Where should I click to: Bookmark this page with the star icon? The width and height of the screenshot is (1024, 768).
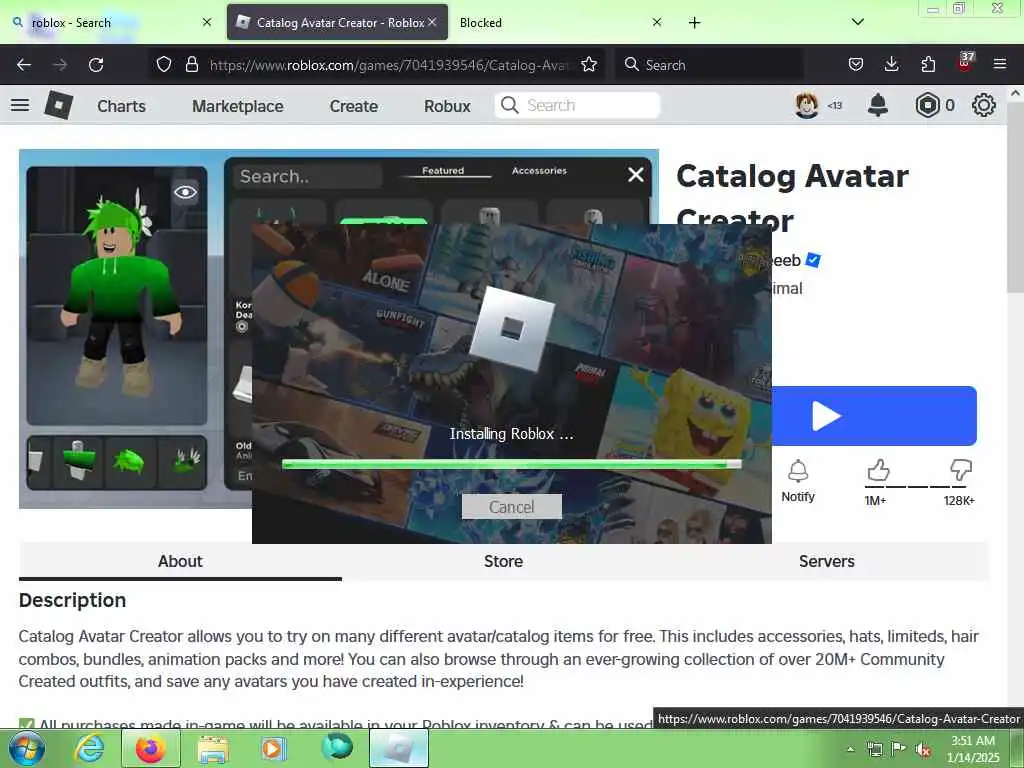tap(589, 65)
